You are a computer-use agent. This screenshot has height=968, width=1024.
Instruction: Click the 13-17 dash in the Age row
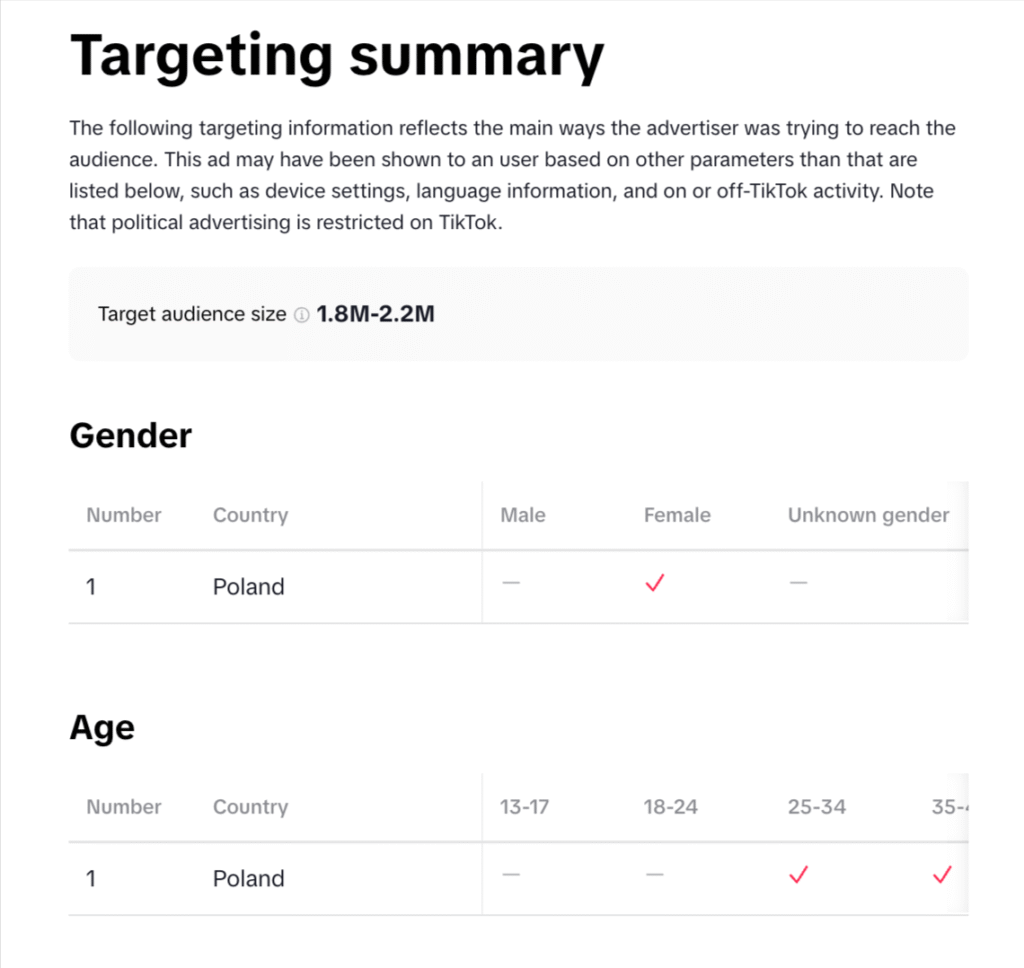pos(511,875)
